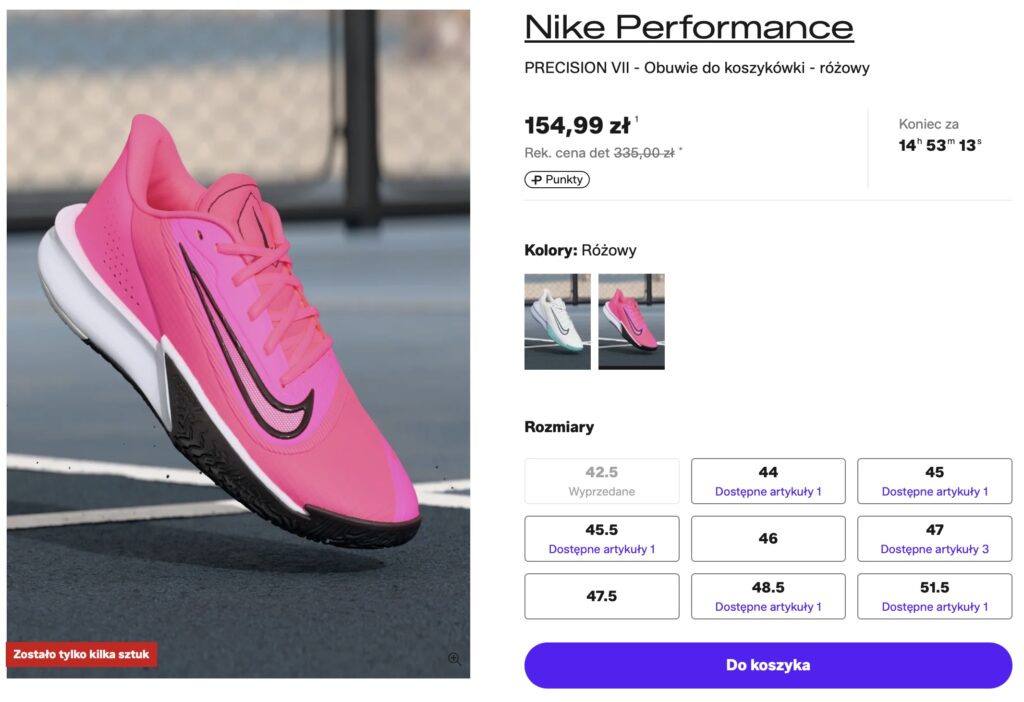Viewport: 1024px width, 702px height.
Task: Click the zoom magnifier icon on product image
Action: pos(454,658)
